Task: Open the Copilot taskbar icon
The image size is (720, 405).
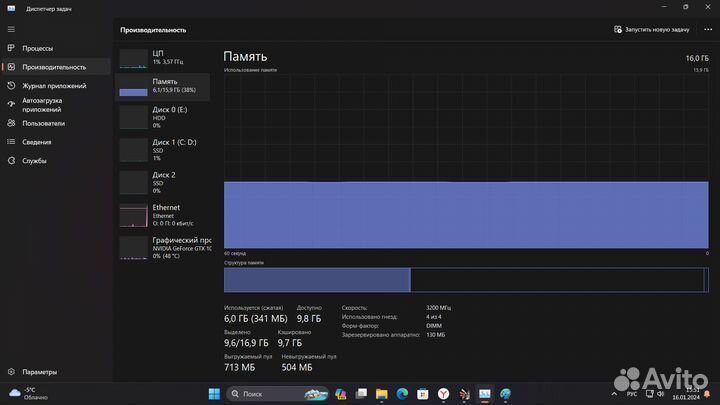Action: pyautogui.click(x=340, y=394)
